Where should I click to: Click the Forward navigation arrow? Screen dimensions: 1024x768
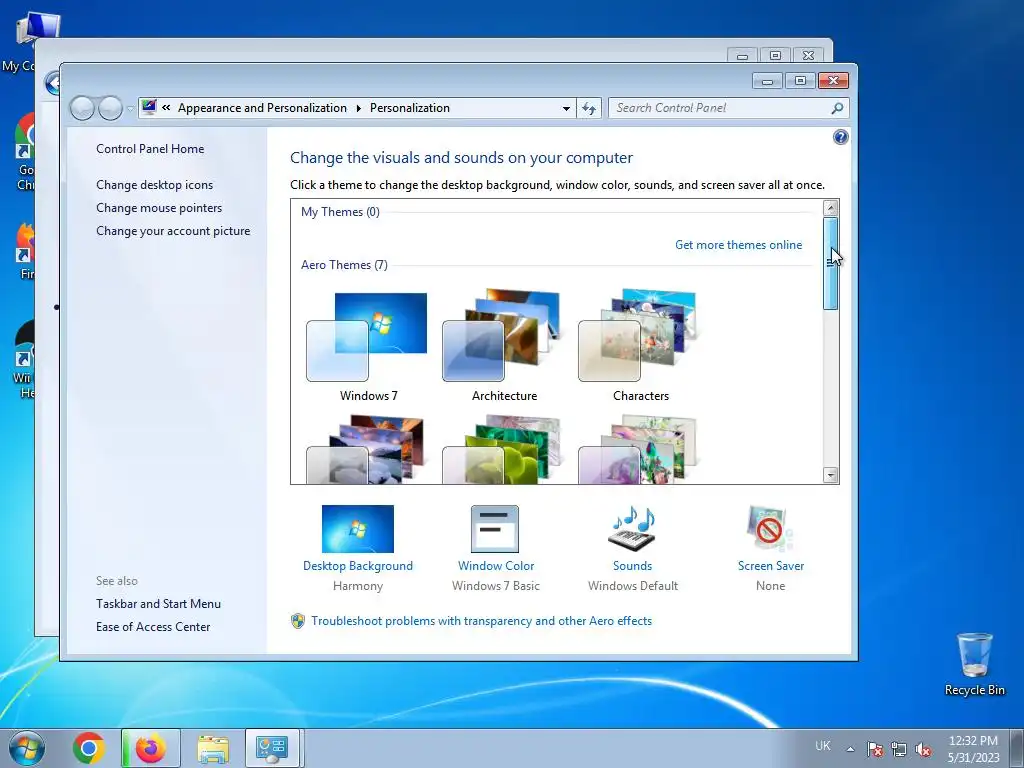[110, 108]
